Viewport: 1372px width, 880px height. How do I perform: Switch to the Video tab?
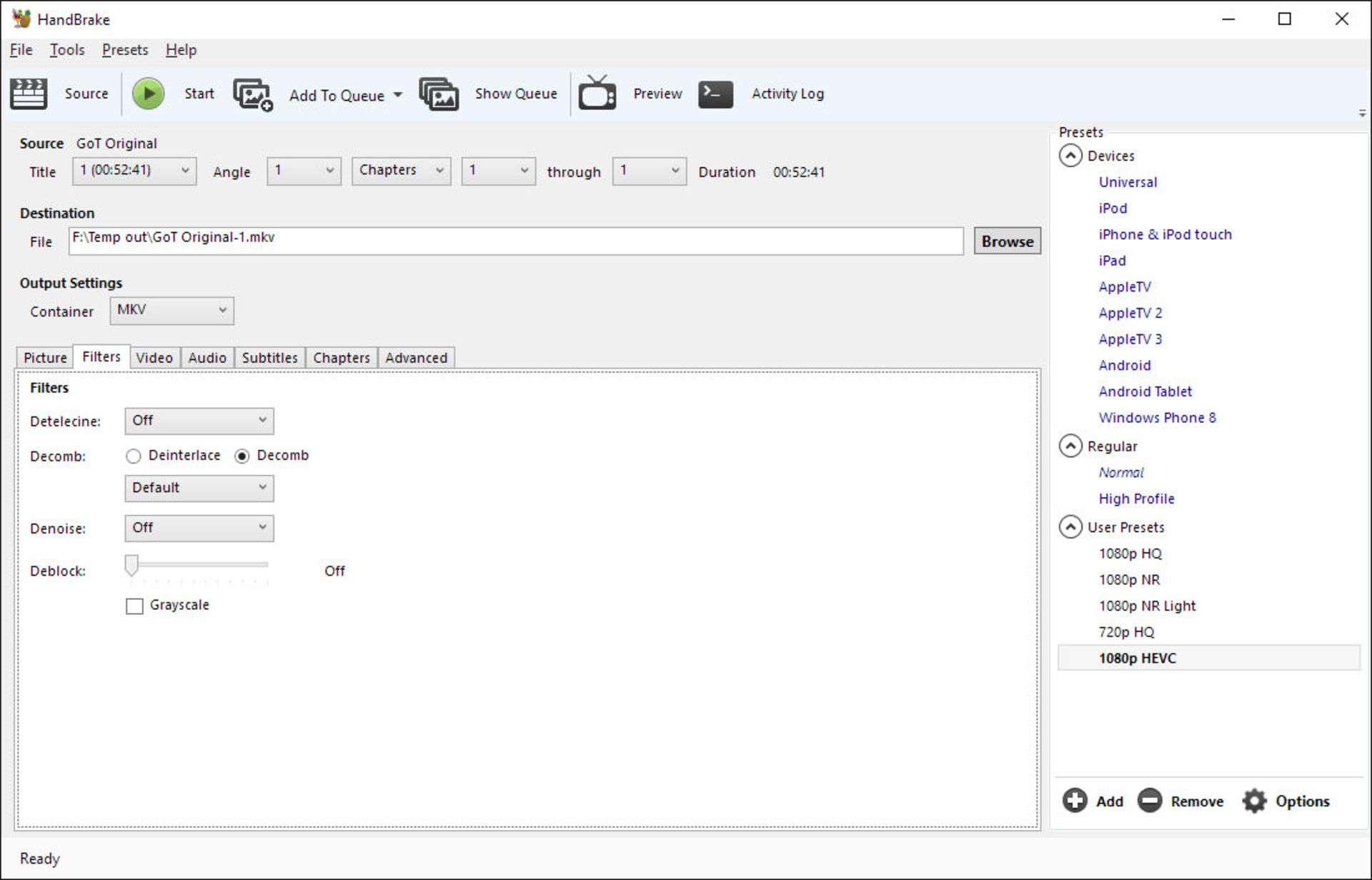(154, 358)
